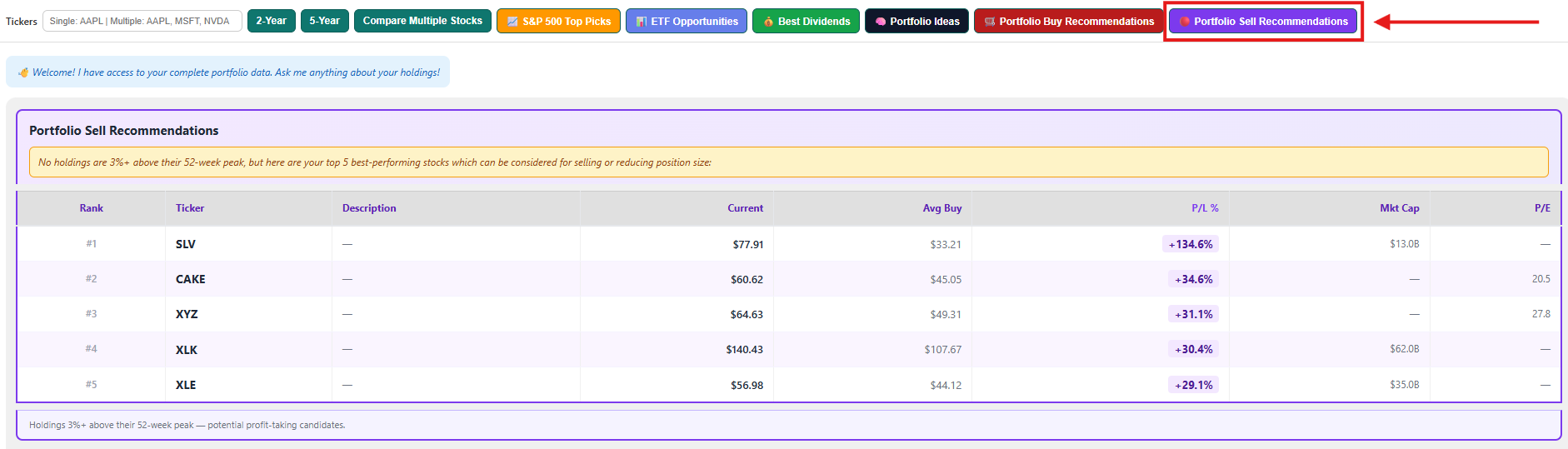This screenshot has width=1568, height=449.
Task: Click the Ticker column header
Action: pyautogui.click(x=190, y=208)
